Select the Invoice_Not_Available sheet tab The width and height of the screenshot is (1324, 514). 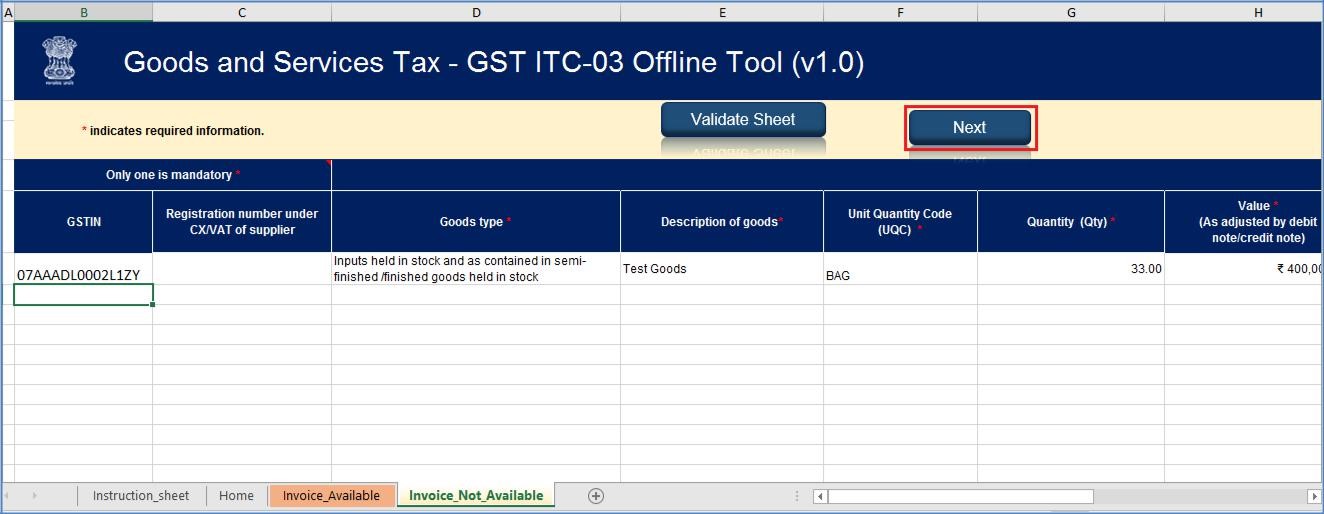click(x=476, y=495)
